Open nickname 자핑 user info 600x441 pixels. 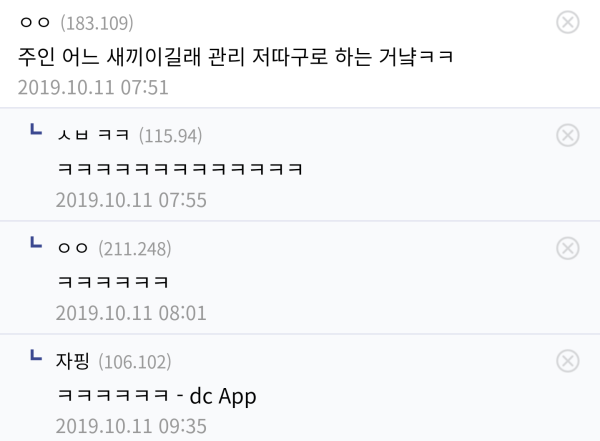[x=73, y=361]
